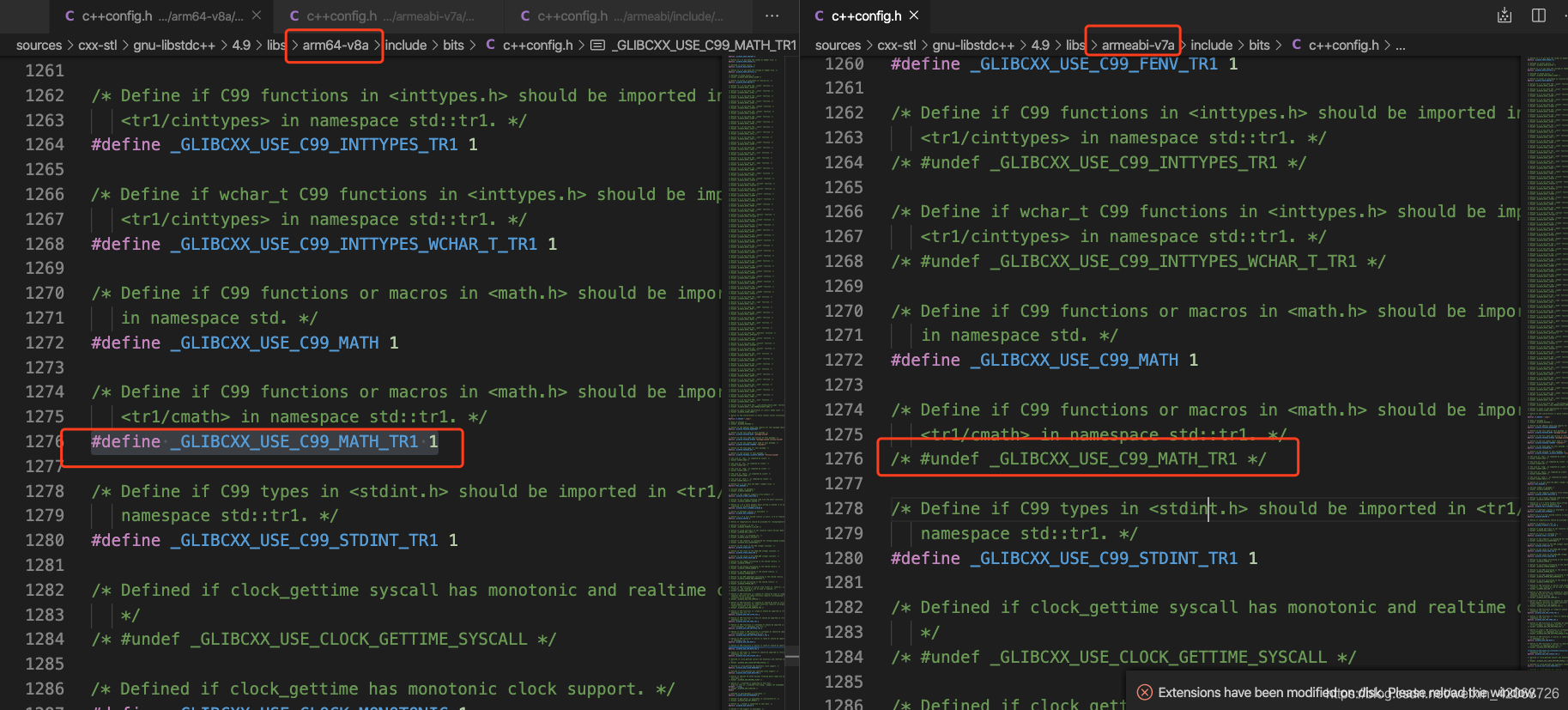
Task: Click line number 1280 in right gutter
Action: (844, 558)
